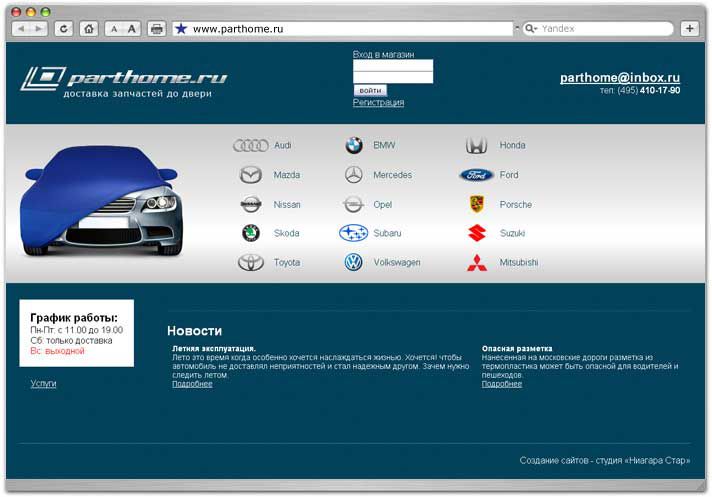Print the page with printer icon
The image size is (712, 497).
pyautogui.click(x=157, y=29)
